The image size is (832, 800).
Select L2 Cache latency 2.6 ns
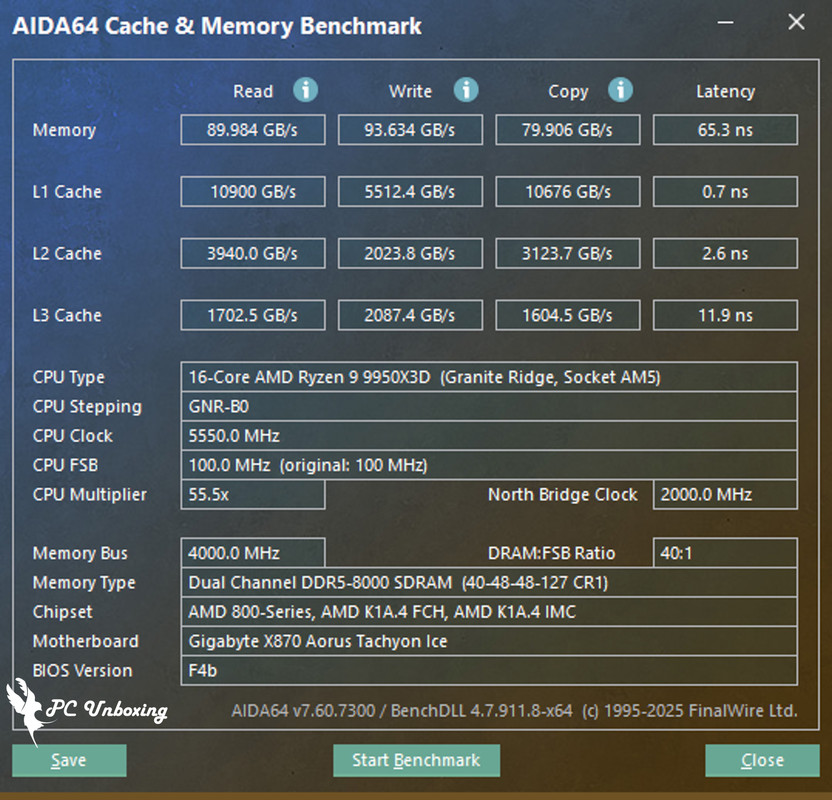725,253
